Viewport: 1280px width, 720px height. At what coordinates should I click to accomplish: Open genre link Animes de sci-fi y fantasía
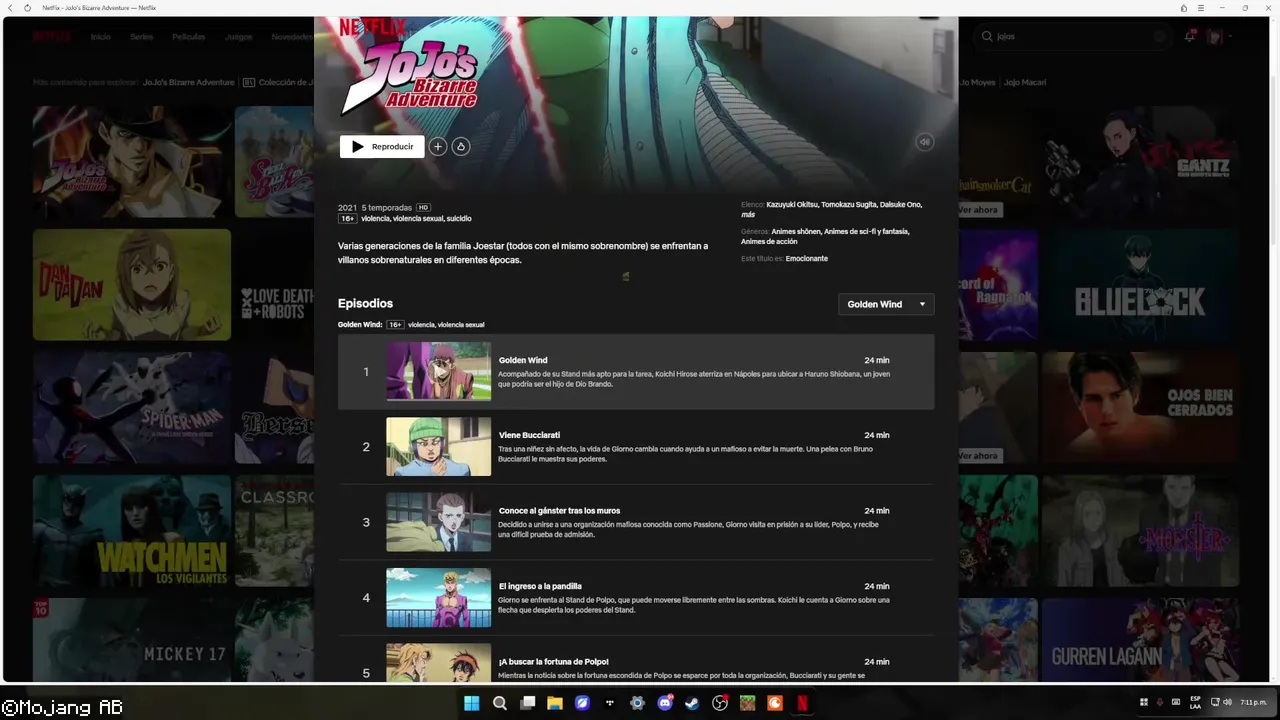[x=868, y=231]
